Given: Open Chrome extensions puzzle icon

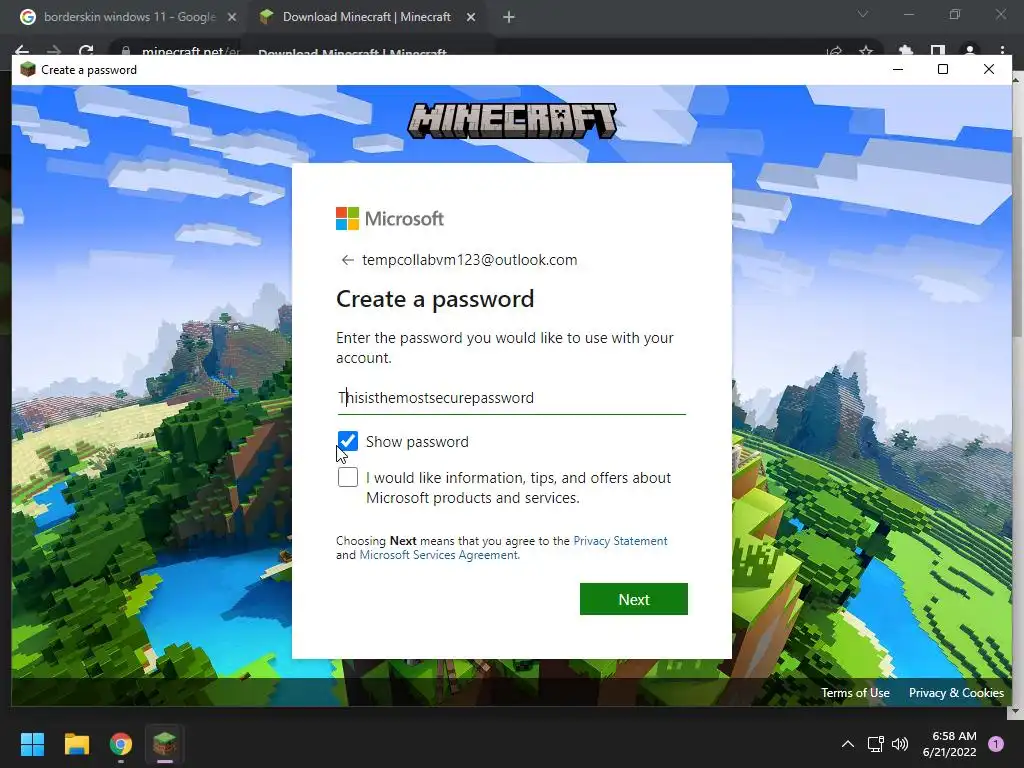Looking at the screenshot, I should coord(905,50).
